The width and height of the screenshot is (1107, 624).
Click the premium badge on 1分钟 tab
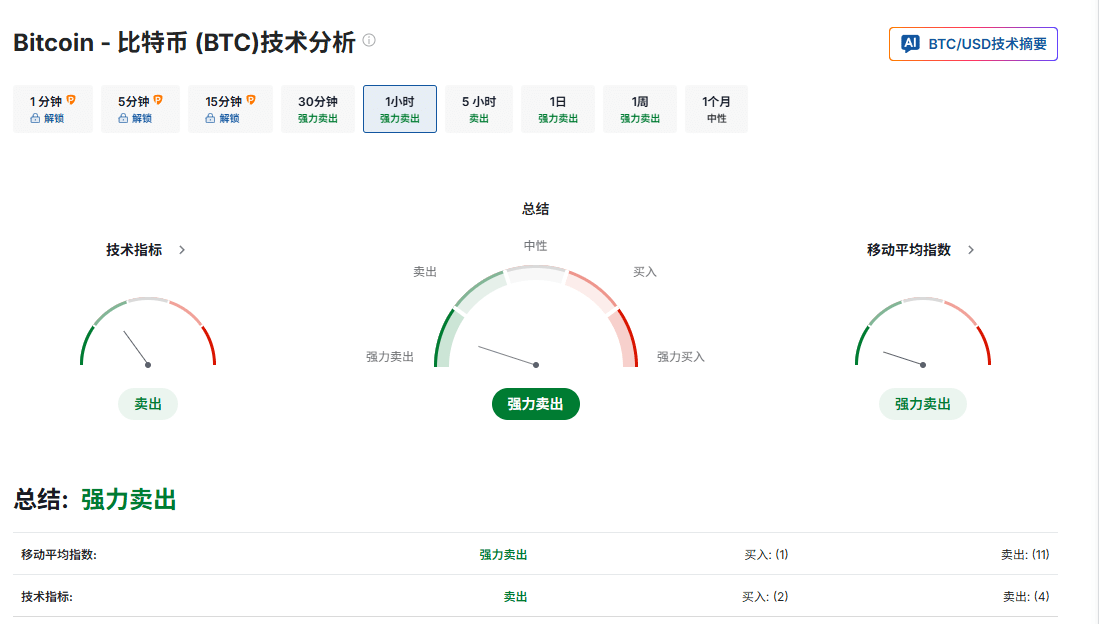(x=71, y=100)
